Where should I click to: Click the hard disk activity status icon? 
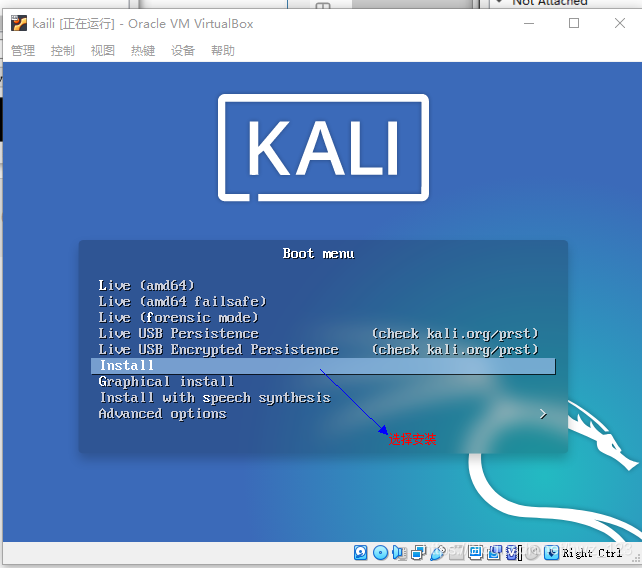(360, 553)
